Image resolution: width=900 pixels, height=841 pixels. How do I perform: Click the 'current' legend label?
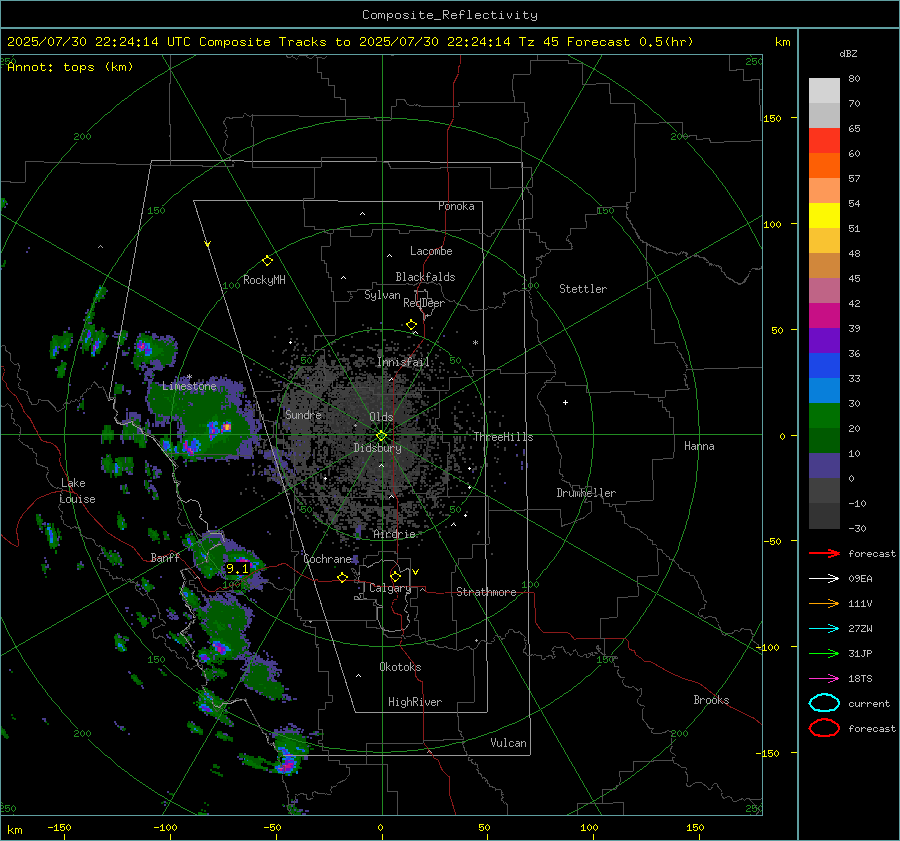point(869,703)
